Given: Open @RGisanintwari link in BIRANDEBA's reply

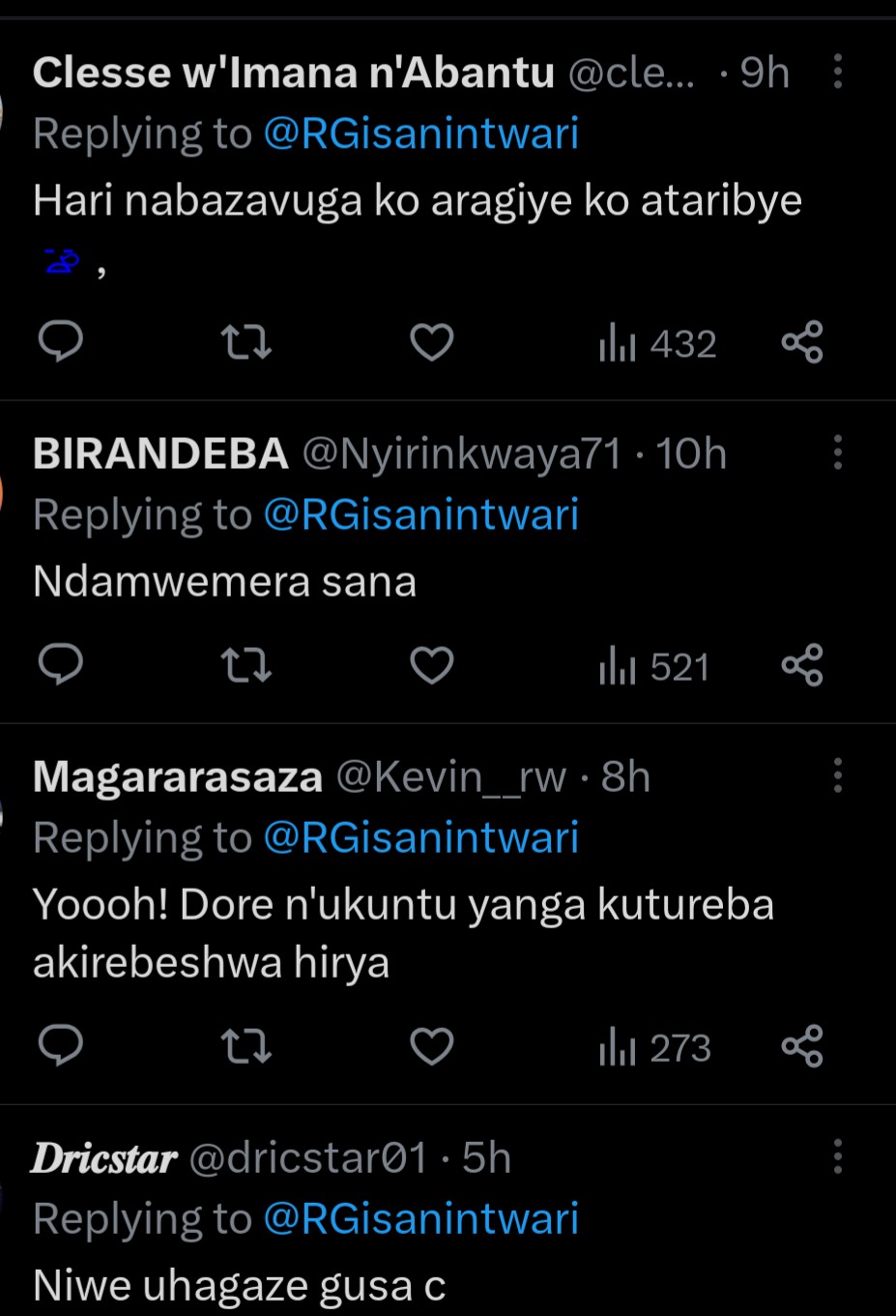Looking at the screenshot, I should click(x=420, y=514).
